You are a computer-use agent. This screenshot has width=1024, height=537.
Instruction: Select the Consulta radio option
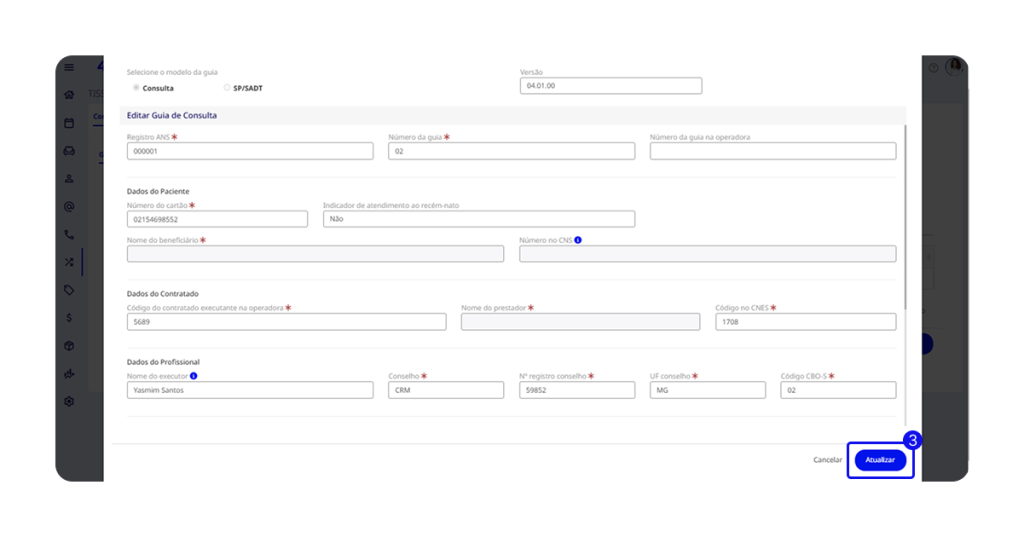[x=136, y=88]
